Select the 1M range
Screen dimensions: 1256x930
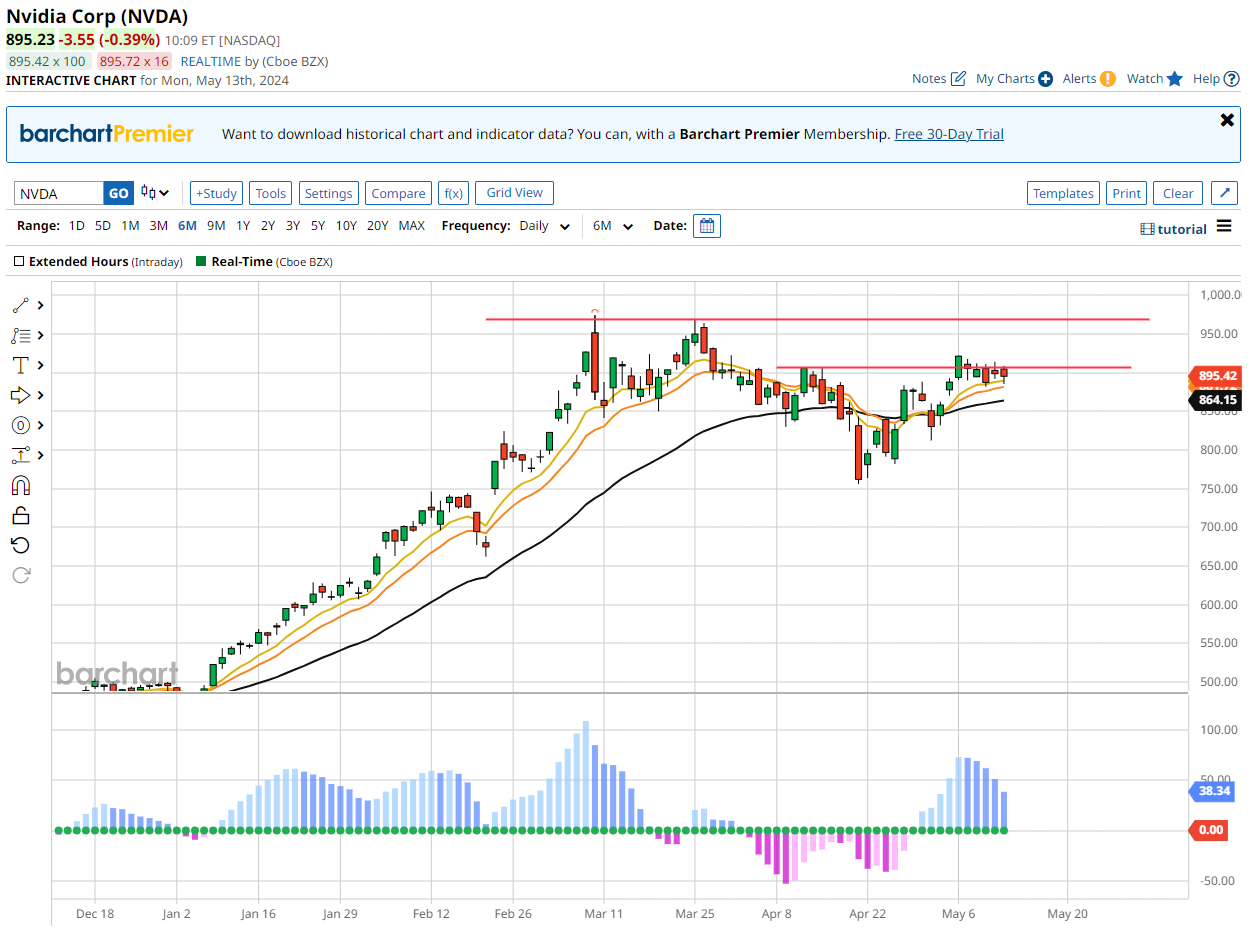coord(130,226)
